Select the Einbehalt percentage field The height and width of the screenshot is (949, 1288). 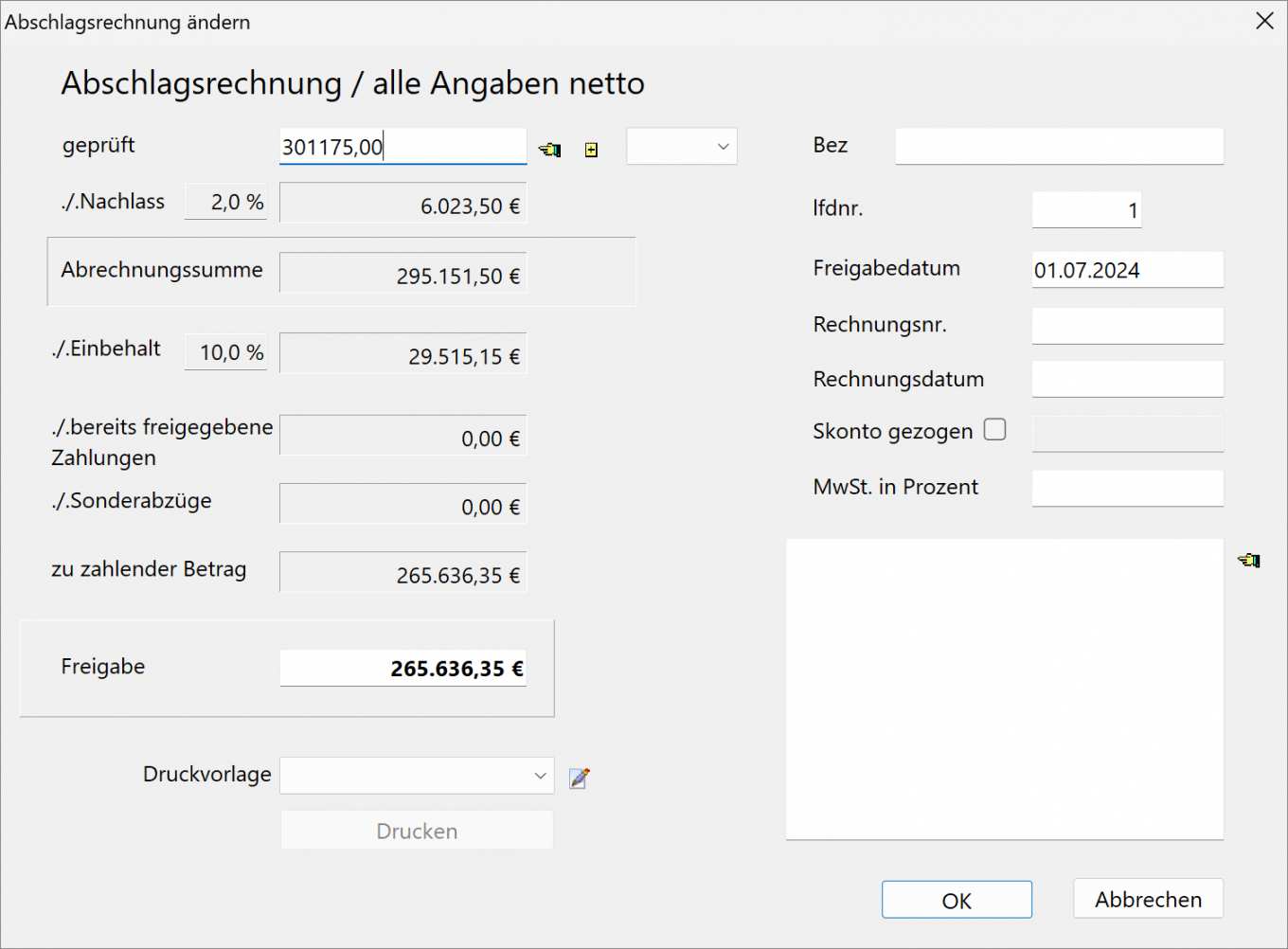pos(226,352)
